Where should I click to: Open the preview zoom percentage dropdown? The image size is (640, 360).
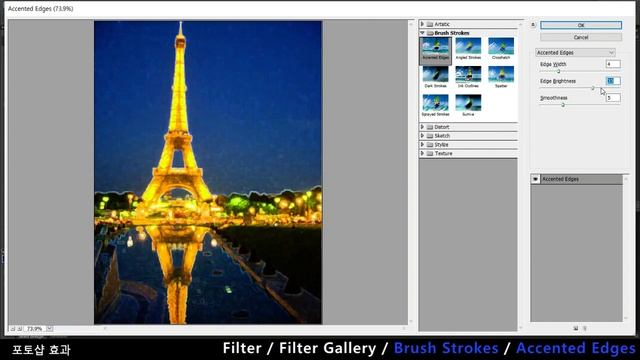pos(49,329)
